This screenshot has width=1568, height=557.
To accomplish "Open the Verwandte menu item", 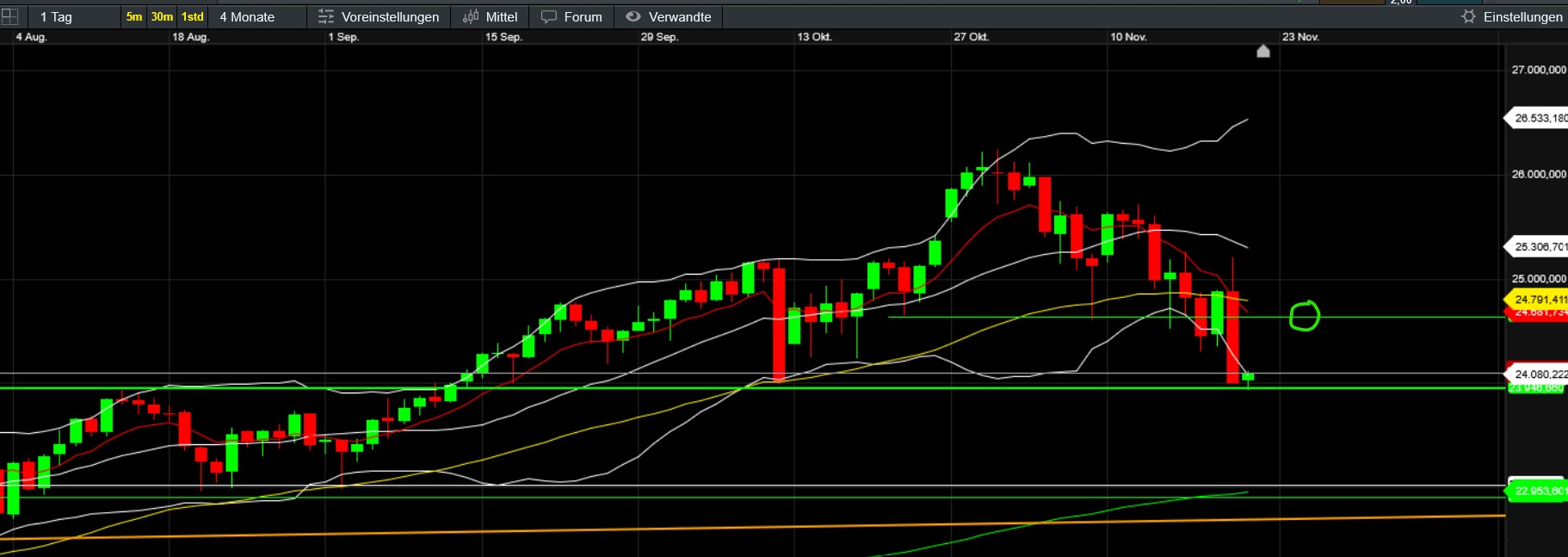I will (679, 17).
